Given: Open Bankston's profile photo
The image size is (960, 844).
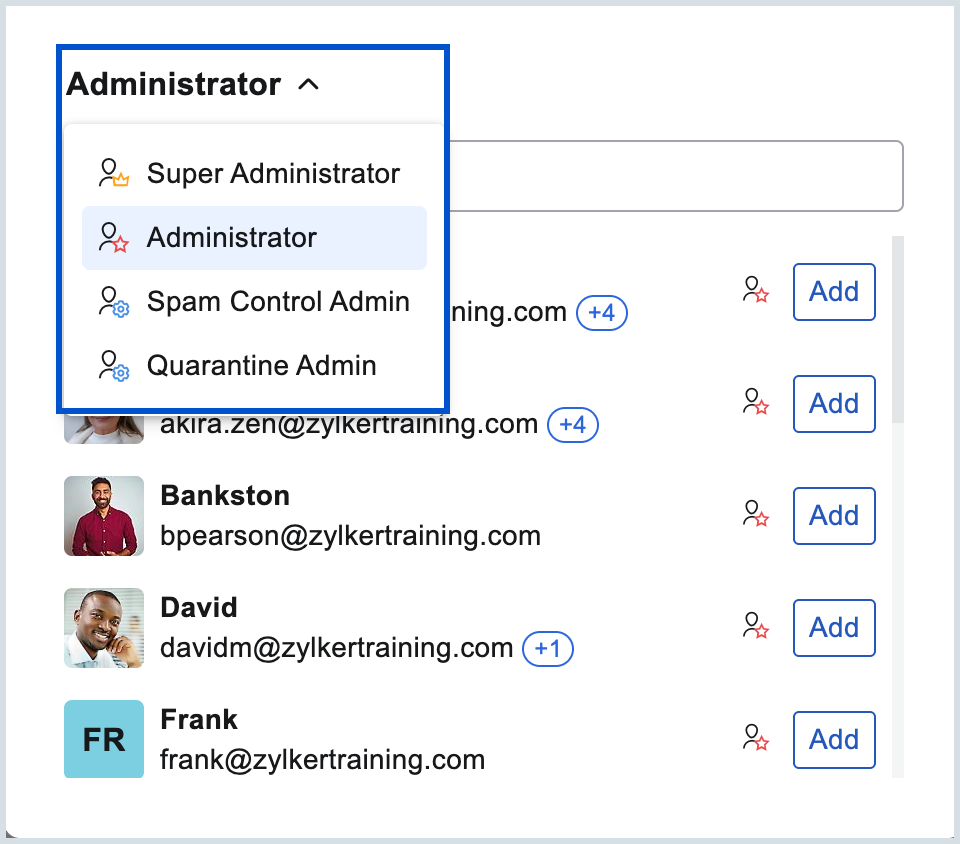Looking at the screenshot, I should (x=104, y=516).
